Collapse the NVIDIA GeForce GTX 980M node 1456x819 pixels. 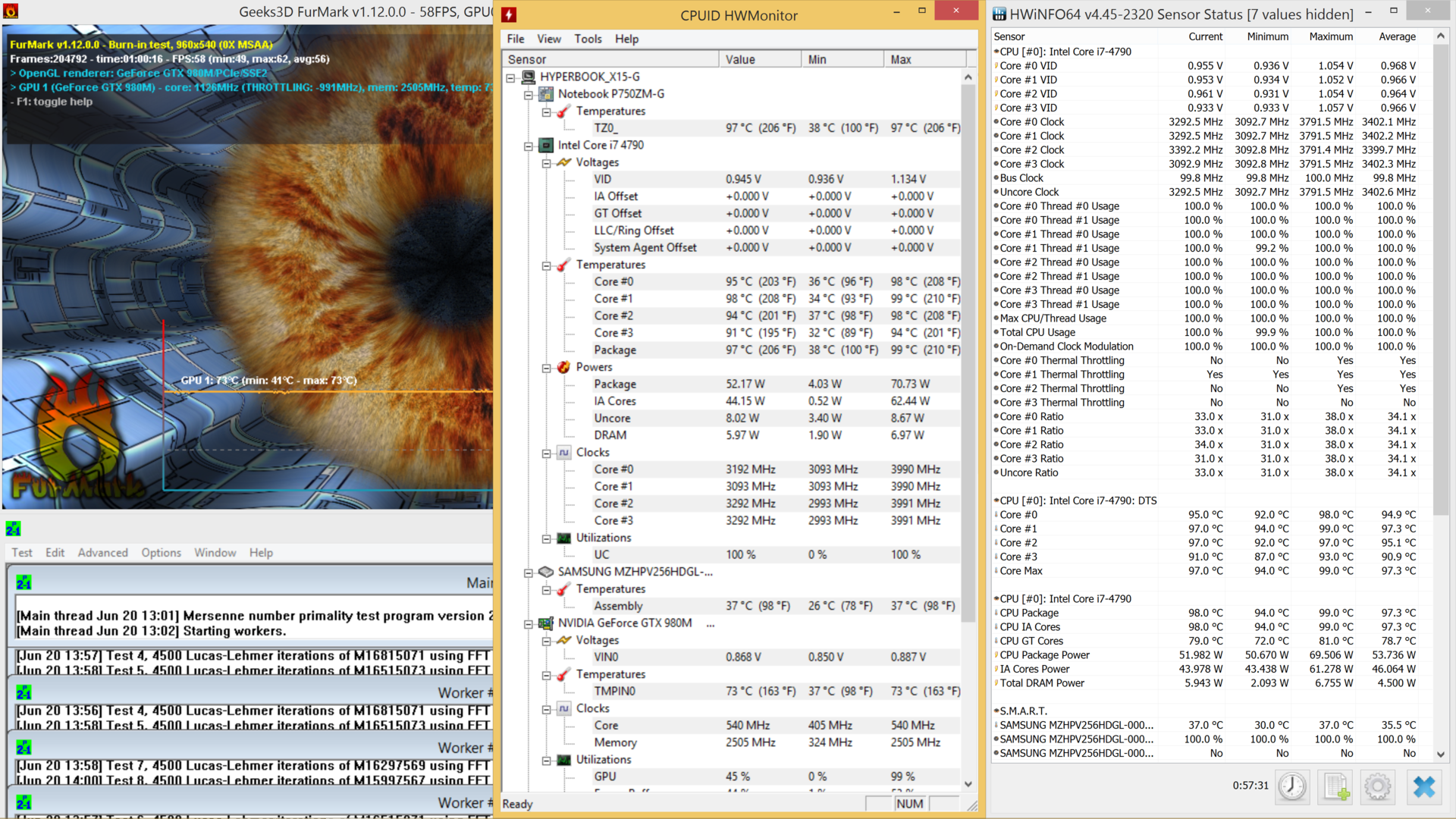(529, 623)
